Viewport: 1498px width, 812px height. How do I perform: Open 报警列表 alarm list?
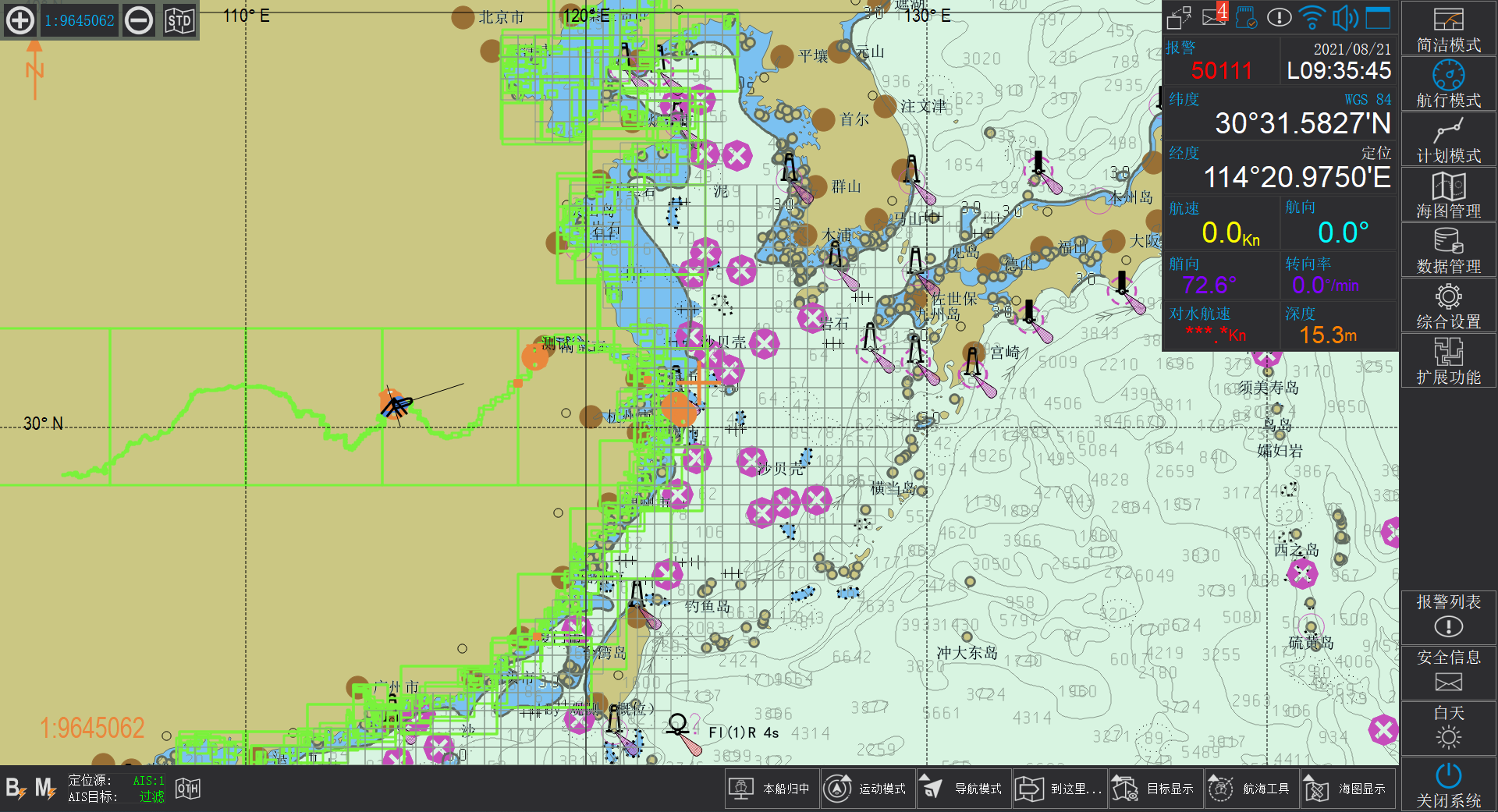1448,615
